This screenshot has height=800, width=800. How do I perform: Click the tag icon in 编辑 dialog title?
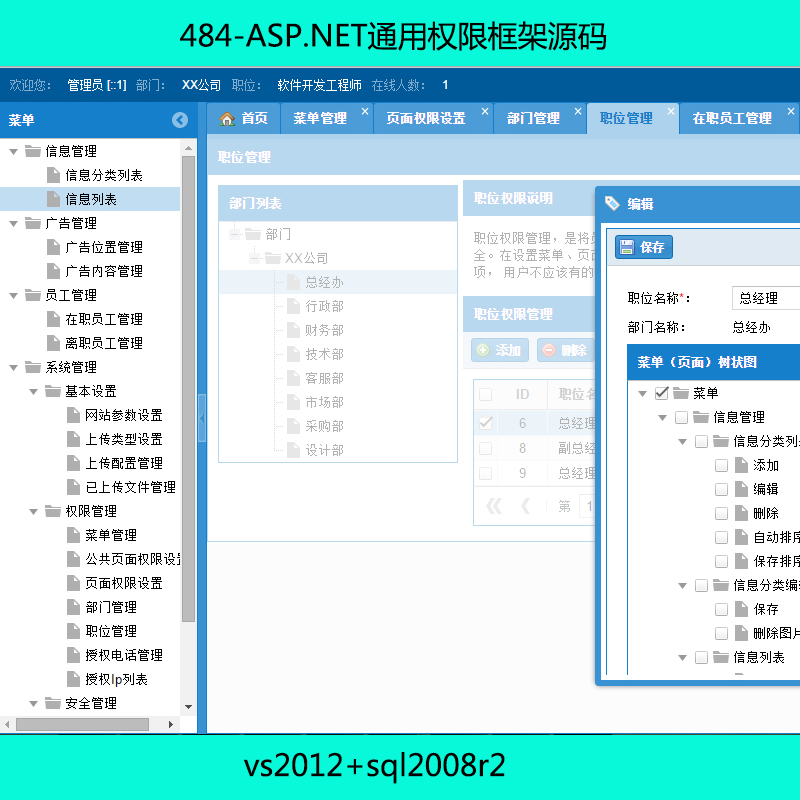pyautogui.click(x=612, y=204)
